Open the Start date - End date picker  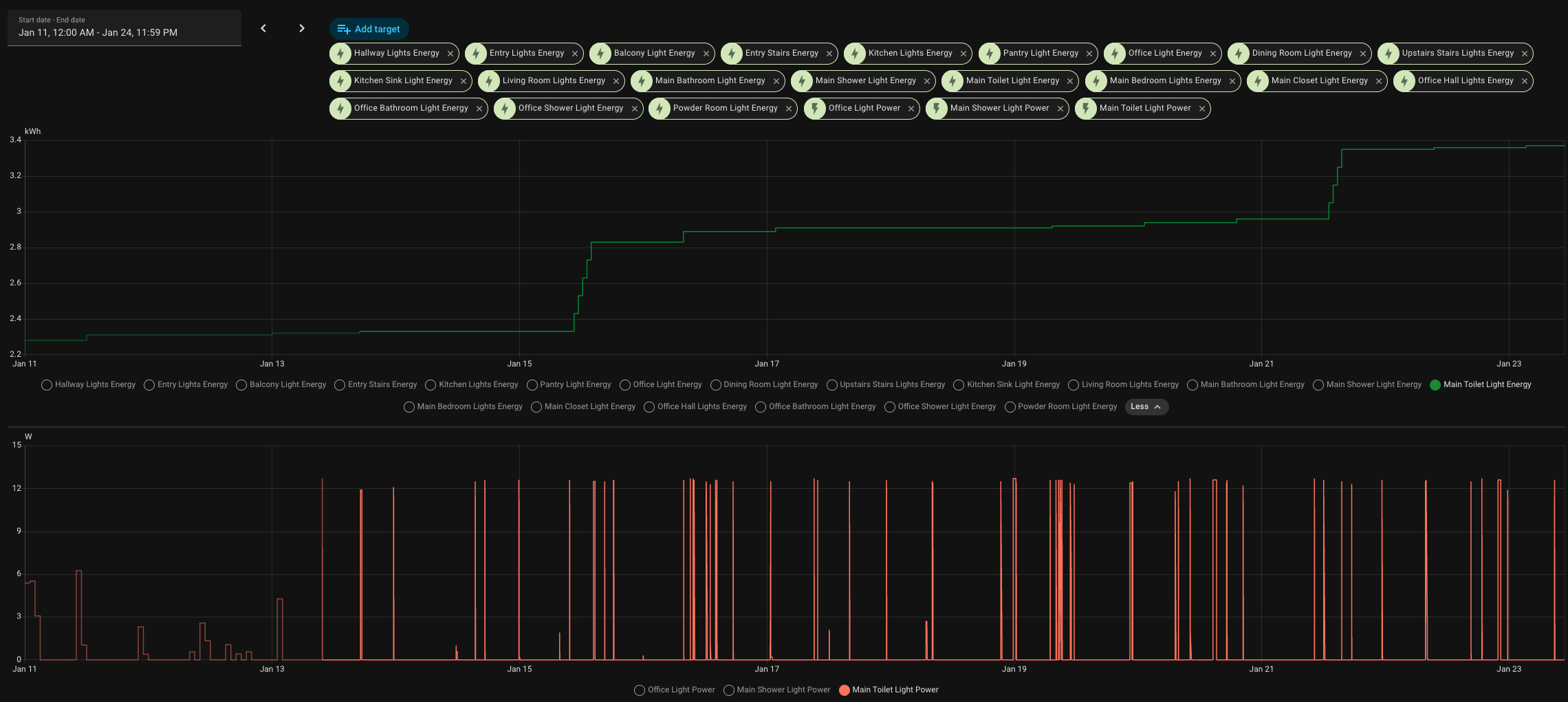[x=124, y=28]
